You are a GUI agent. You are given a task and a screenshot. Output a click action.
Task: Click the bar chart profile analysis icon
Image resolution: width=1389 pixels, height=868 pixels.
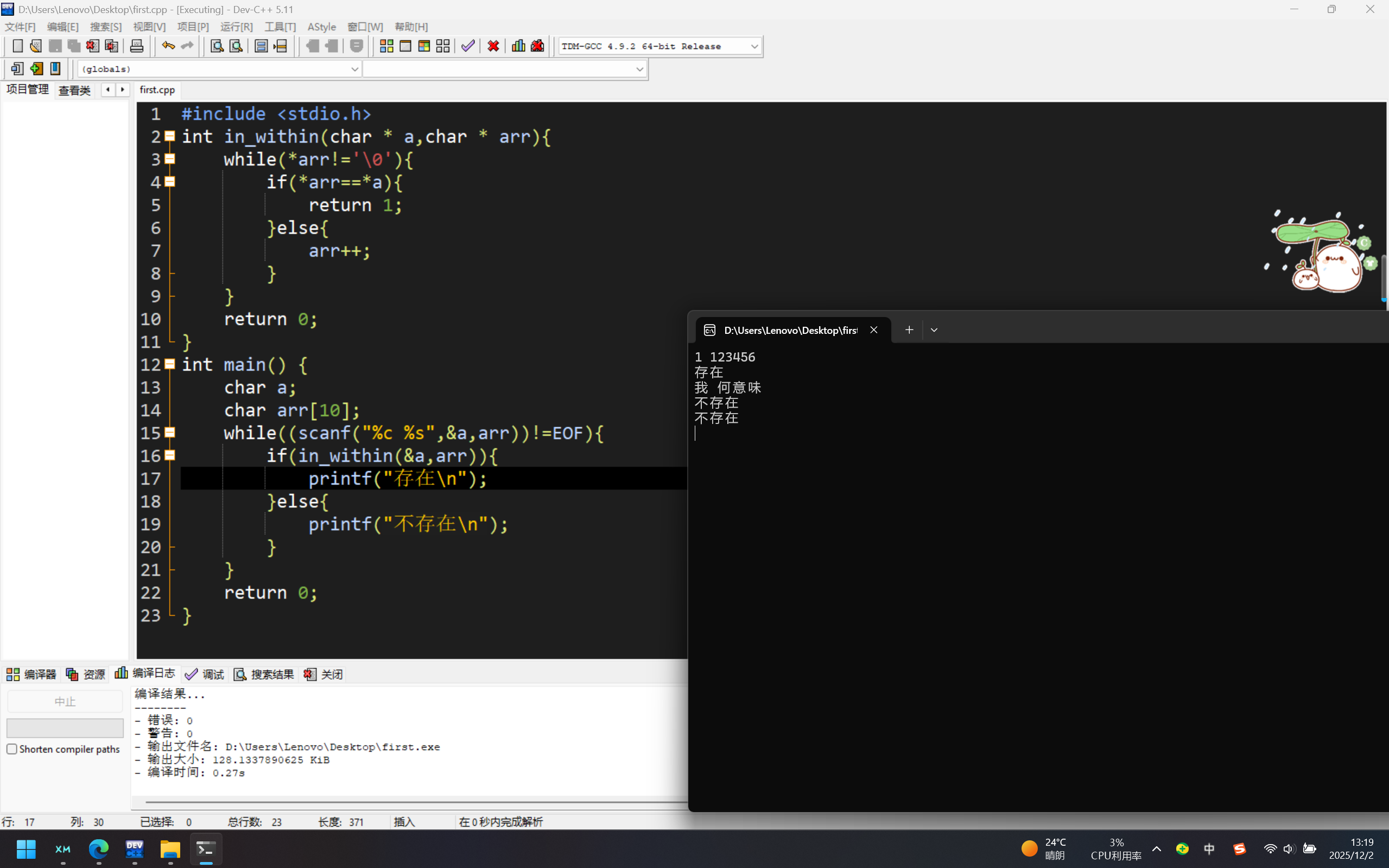point(518,46)
